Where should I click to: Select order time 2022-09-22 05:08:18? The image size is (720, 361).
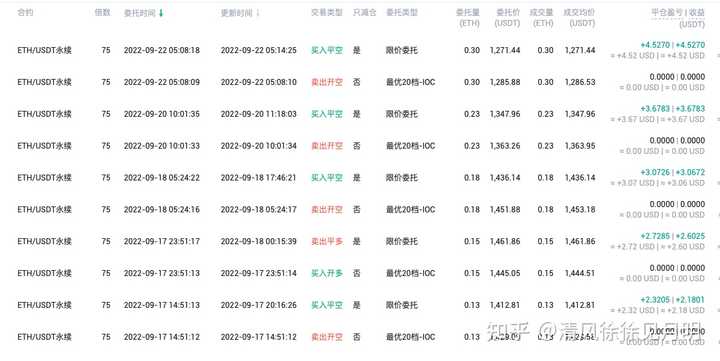(162, 50)
